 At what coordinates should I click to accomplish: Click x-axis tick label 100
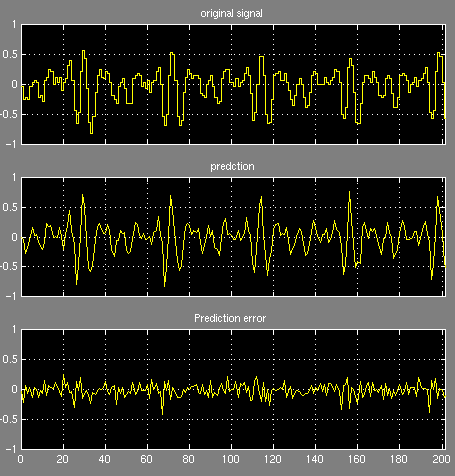point(231,459)
